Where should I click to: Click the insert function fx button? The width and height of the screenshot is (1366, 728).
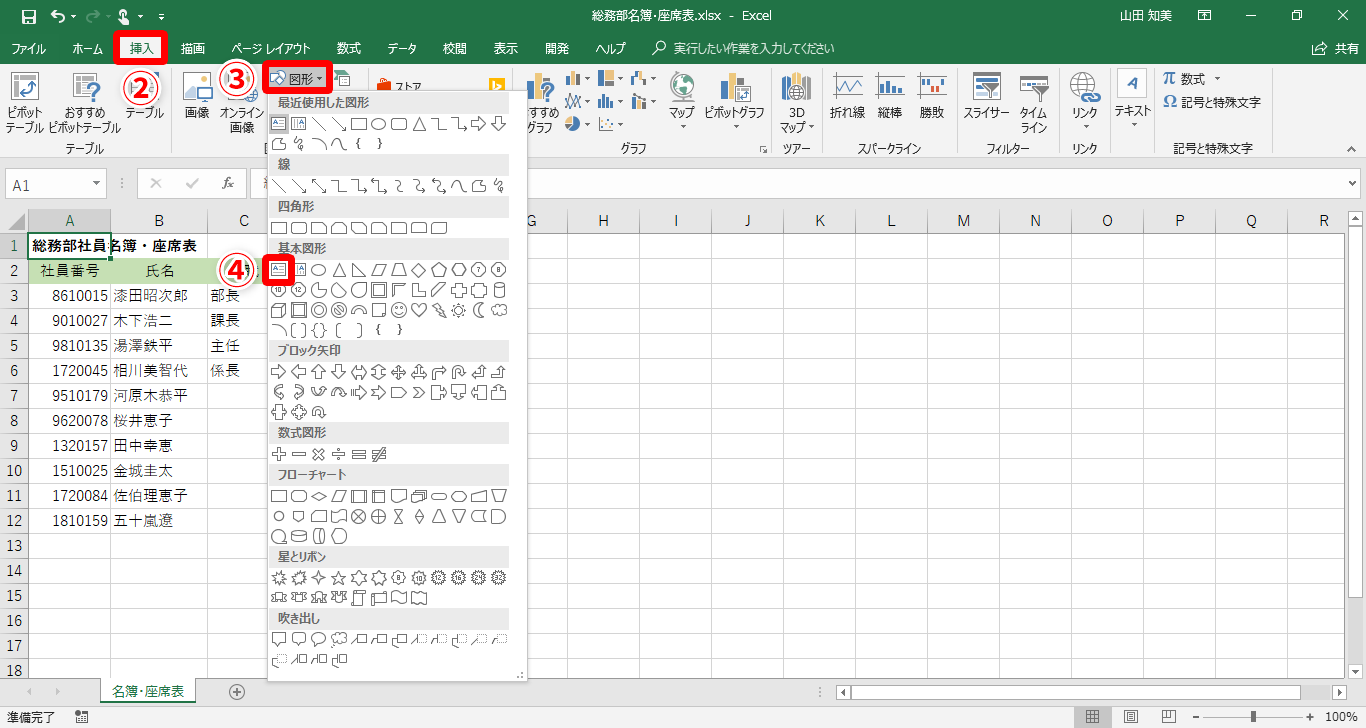click(228, 184)
